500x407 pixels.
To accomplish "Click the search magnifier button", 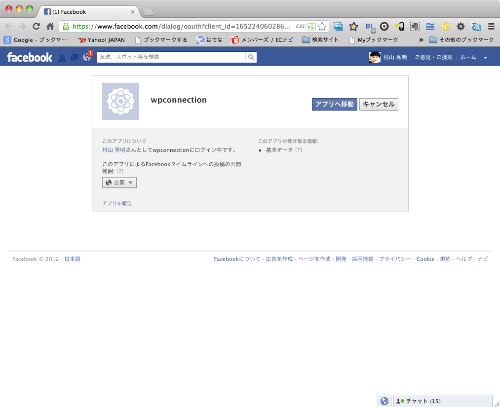I will [x=251, y=57].
